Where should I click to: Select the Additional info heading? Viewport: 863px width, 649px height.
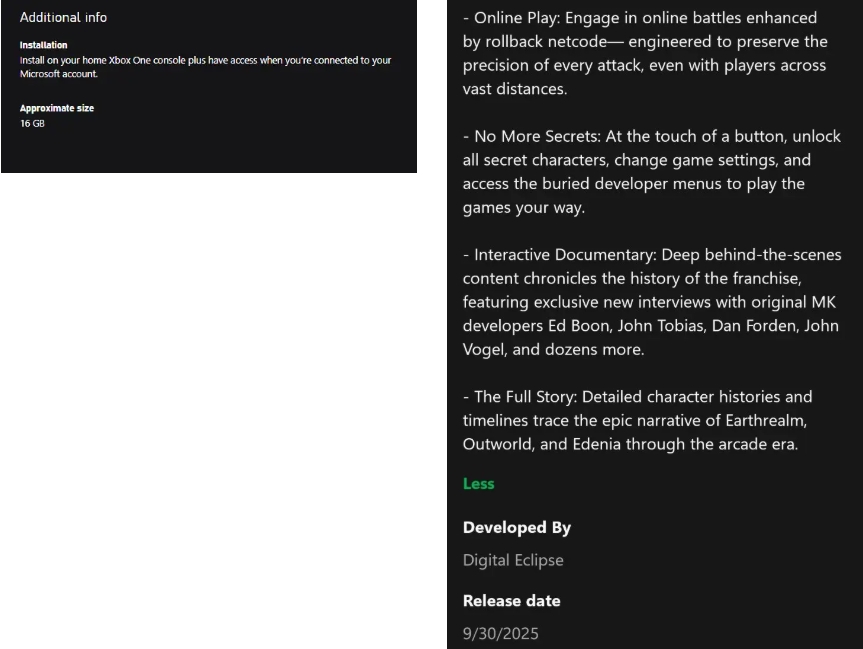tap(63, 17)
